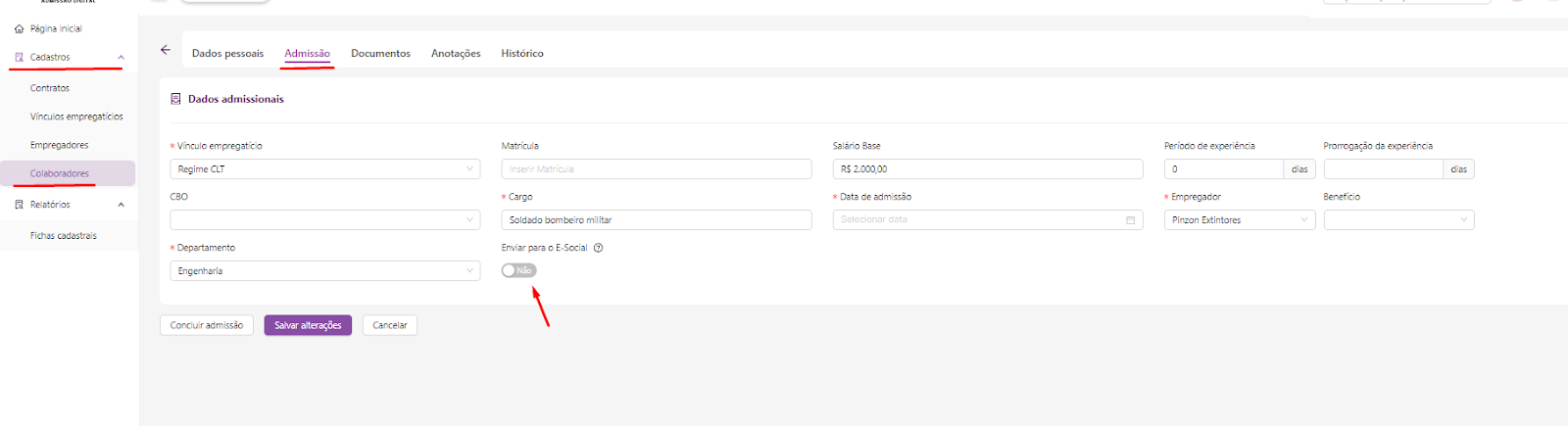Switch to the Documentos tab
1568x426 pixels.
tap(380, 54)
